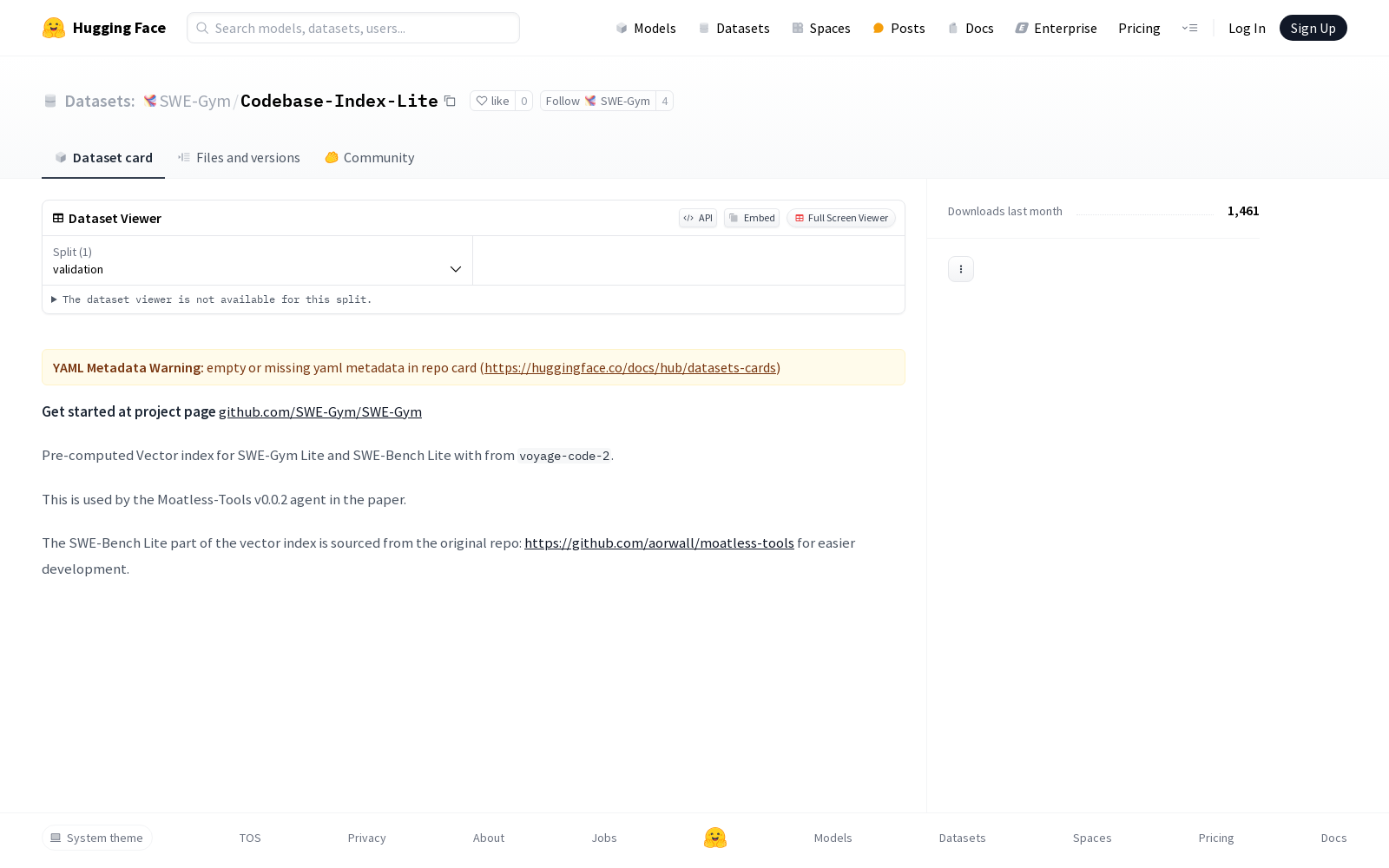Switch to Files and versions tab

(239, 157)
